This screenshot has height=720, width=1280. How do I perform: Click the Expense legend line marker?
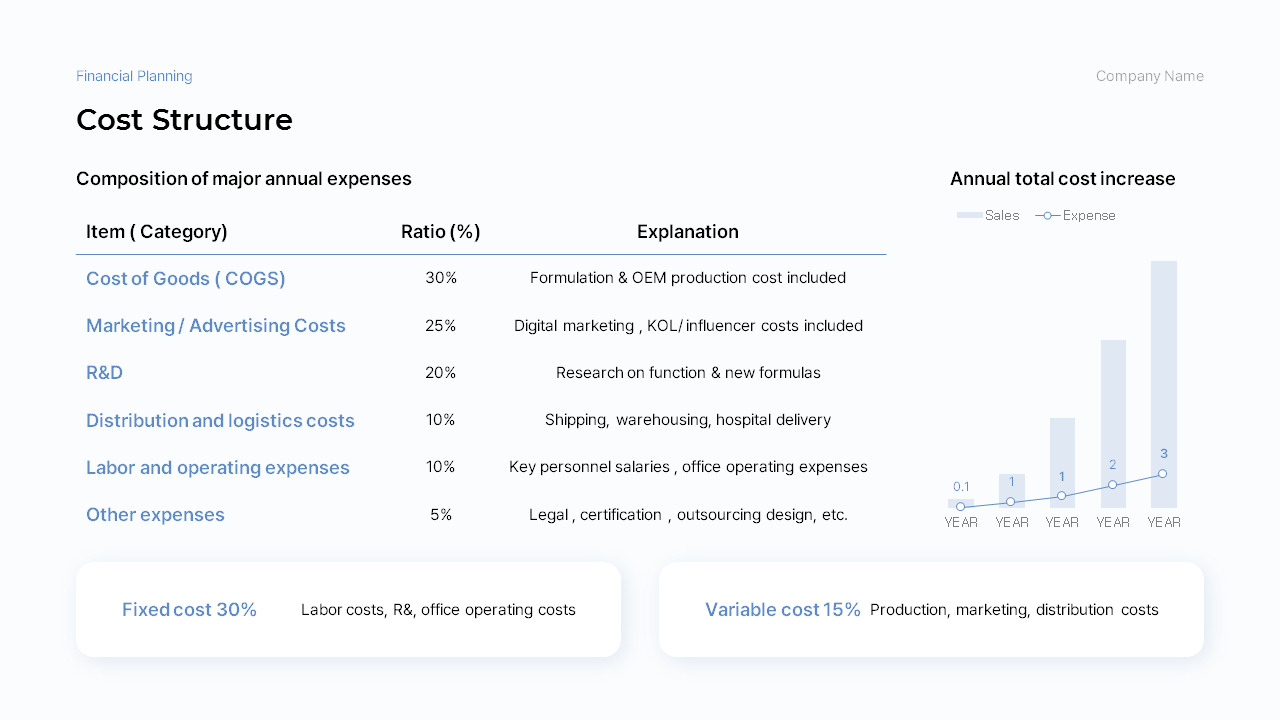click(1047, 215)
